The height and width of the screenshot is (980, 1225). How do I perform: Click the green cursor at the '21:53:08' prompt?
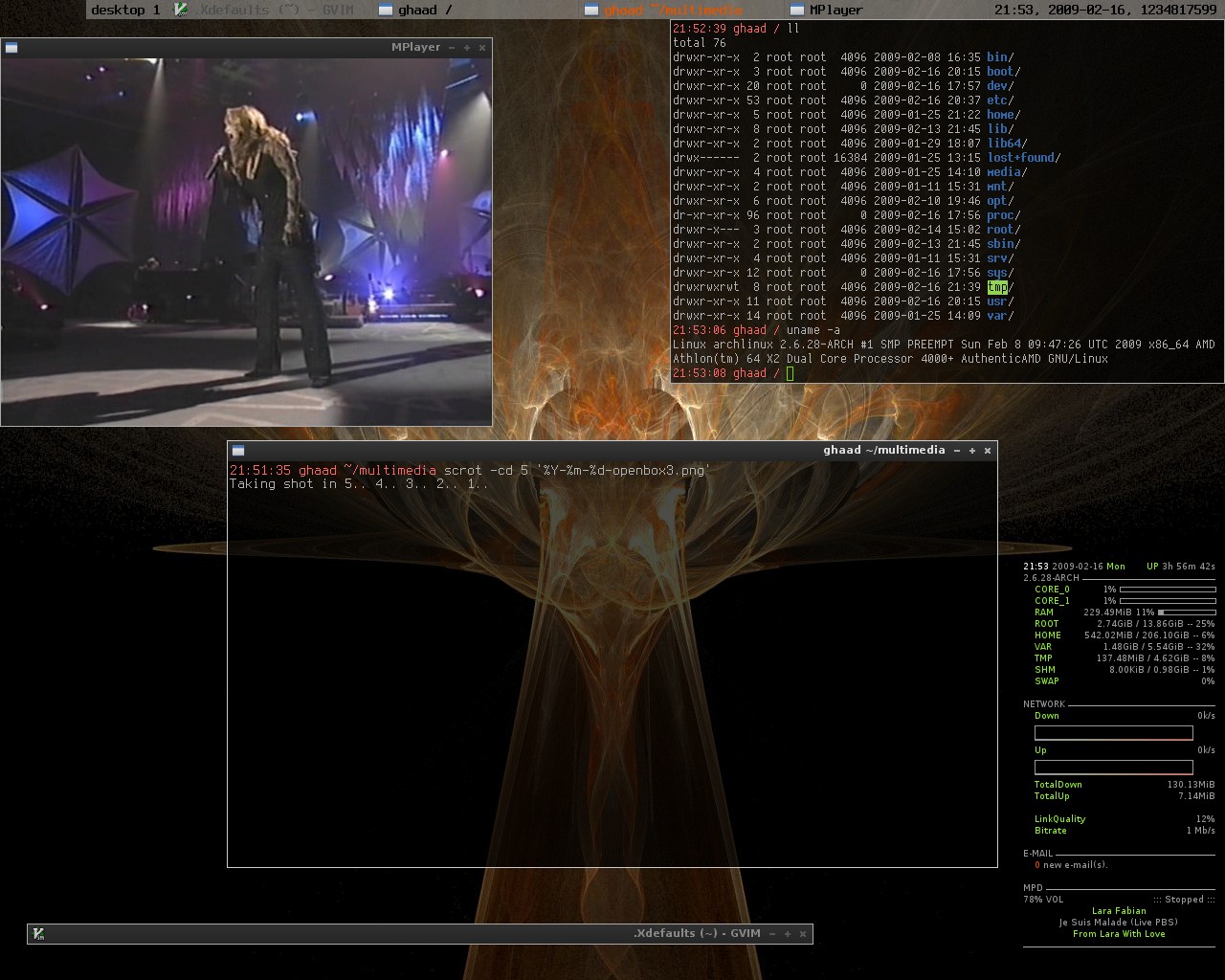click(790, 373)
